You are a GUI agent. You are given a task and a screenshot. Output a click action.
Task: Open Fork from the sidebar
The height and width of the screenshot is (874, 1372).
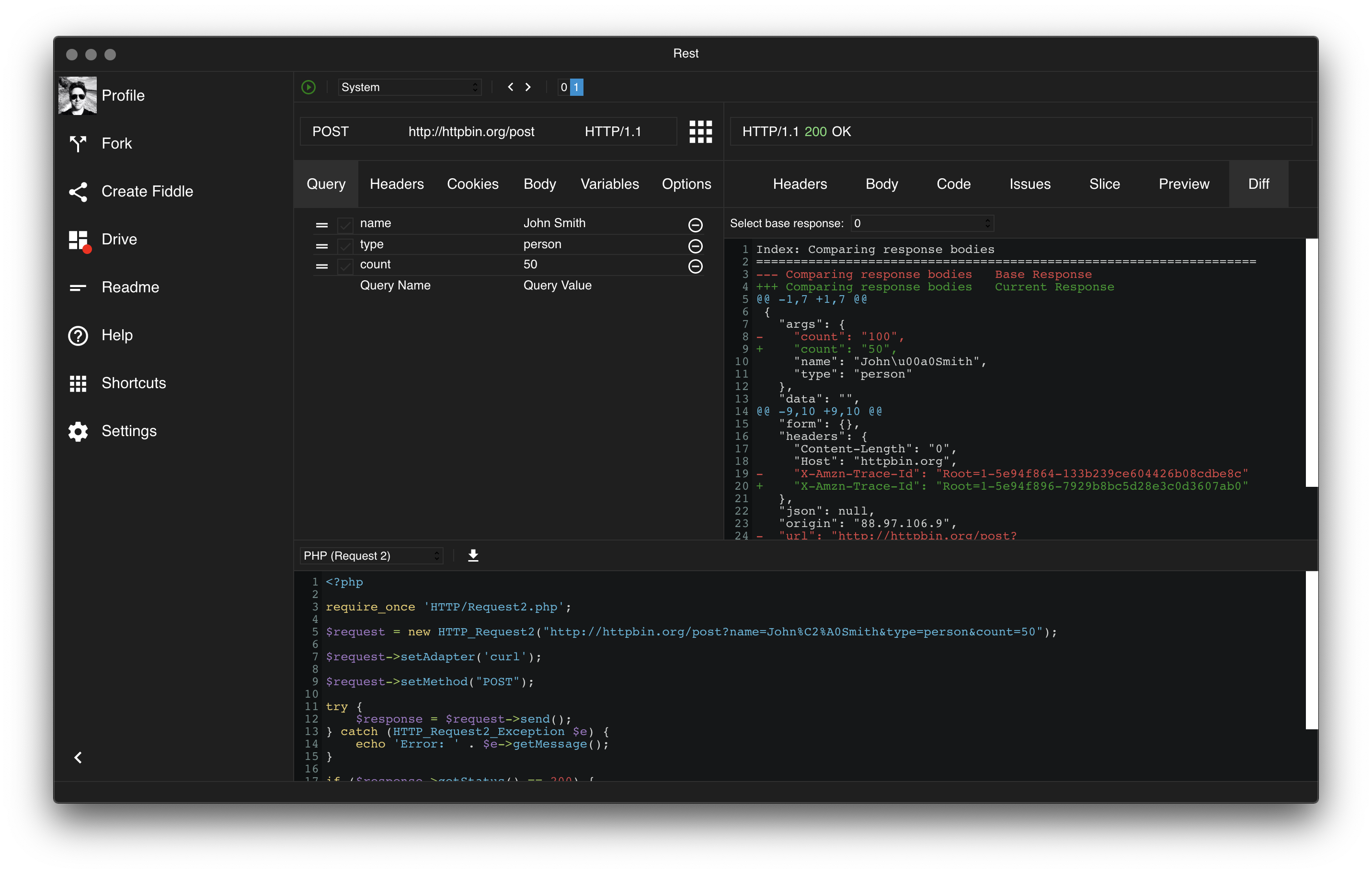116,144
